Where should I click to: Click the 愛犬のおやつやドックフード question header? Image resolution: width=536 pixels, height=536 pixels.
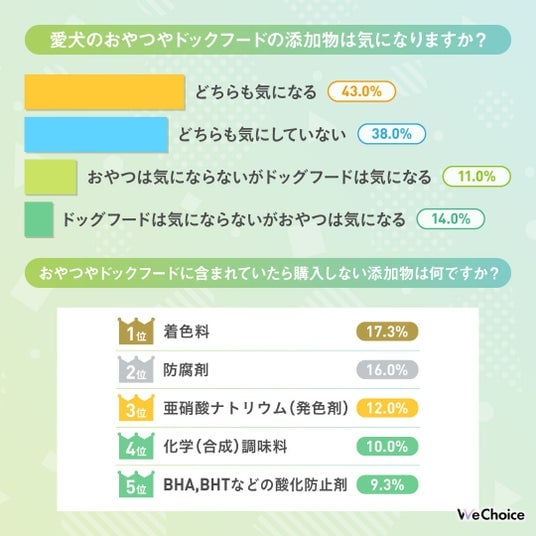[268, 40]
